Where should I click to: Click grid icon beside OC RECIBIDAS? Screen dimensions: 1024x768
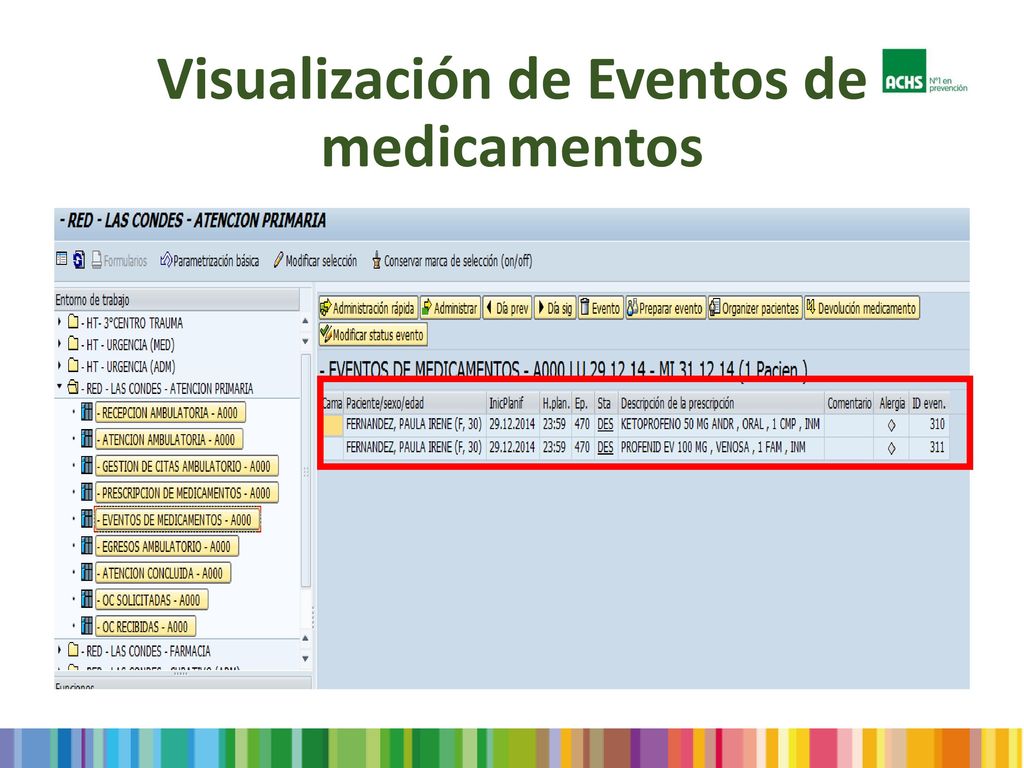click(x=87, y=626)
